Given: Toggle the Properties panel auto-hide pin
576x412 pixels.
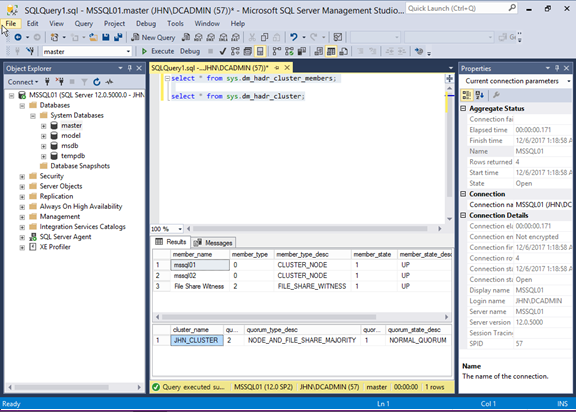Looking at the screenshot, I should pyautogui.click(x=557, y=68).
